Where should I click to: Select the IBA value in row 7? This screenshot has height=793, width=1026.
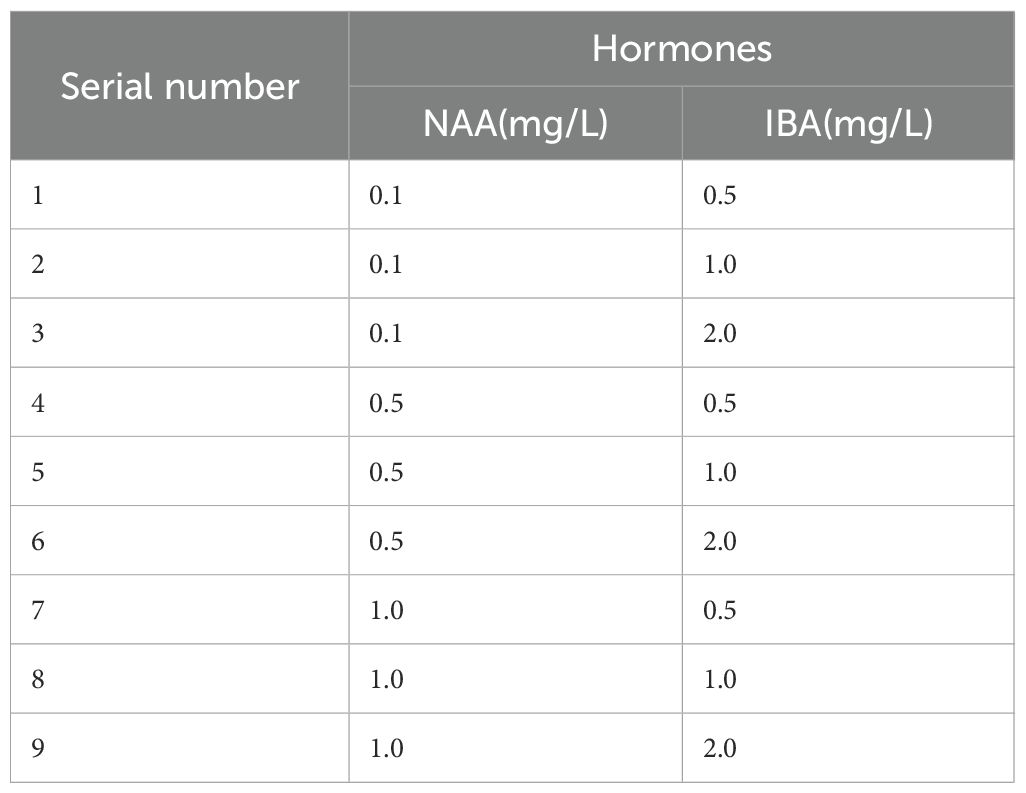(x=720, y=610)
